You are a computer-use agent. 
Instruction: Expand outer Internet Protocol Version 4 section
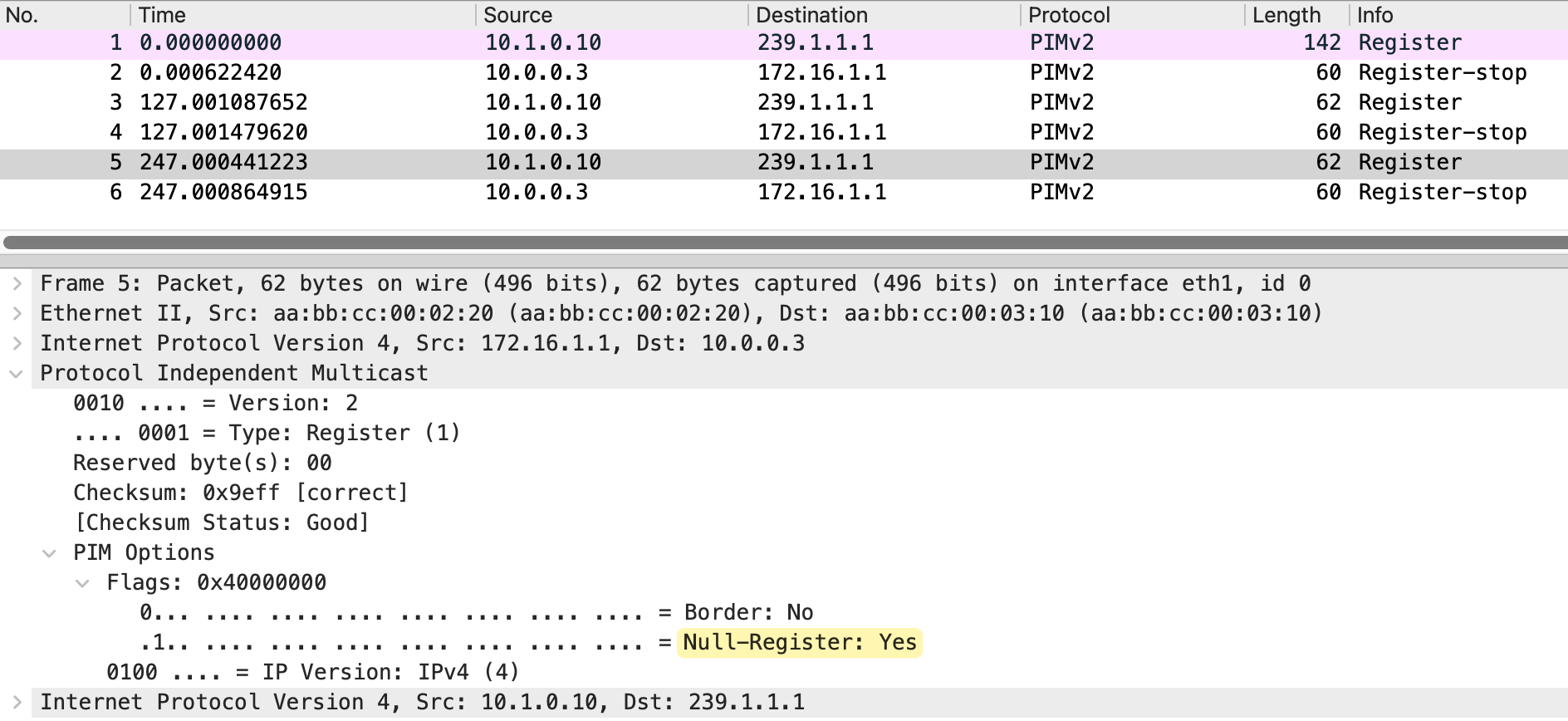click(17, 344)
